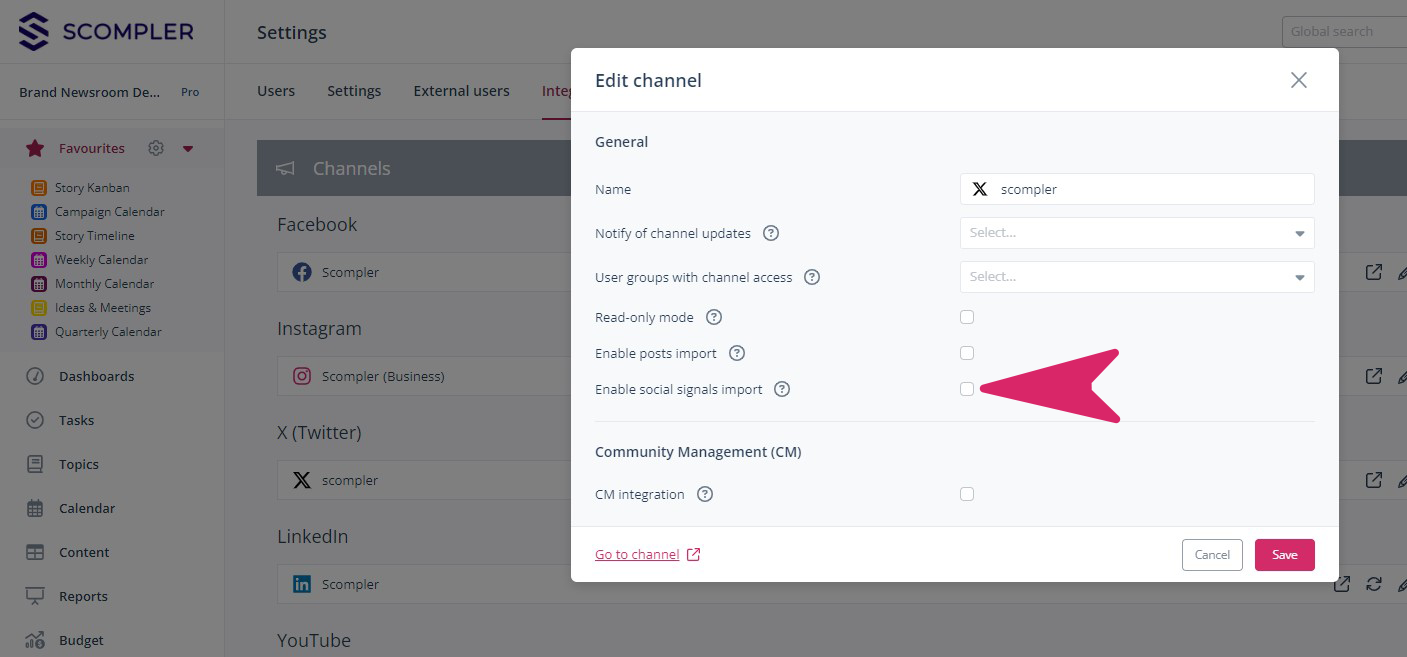The height and width of the screenshot is (657, 1407).
Task: Click the channel Name input field
Action: point(1150,189)
